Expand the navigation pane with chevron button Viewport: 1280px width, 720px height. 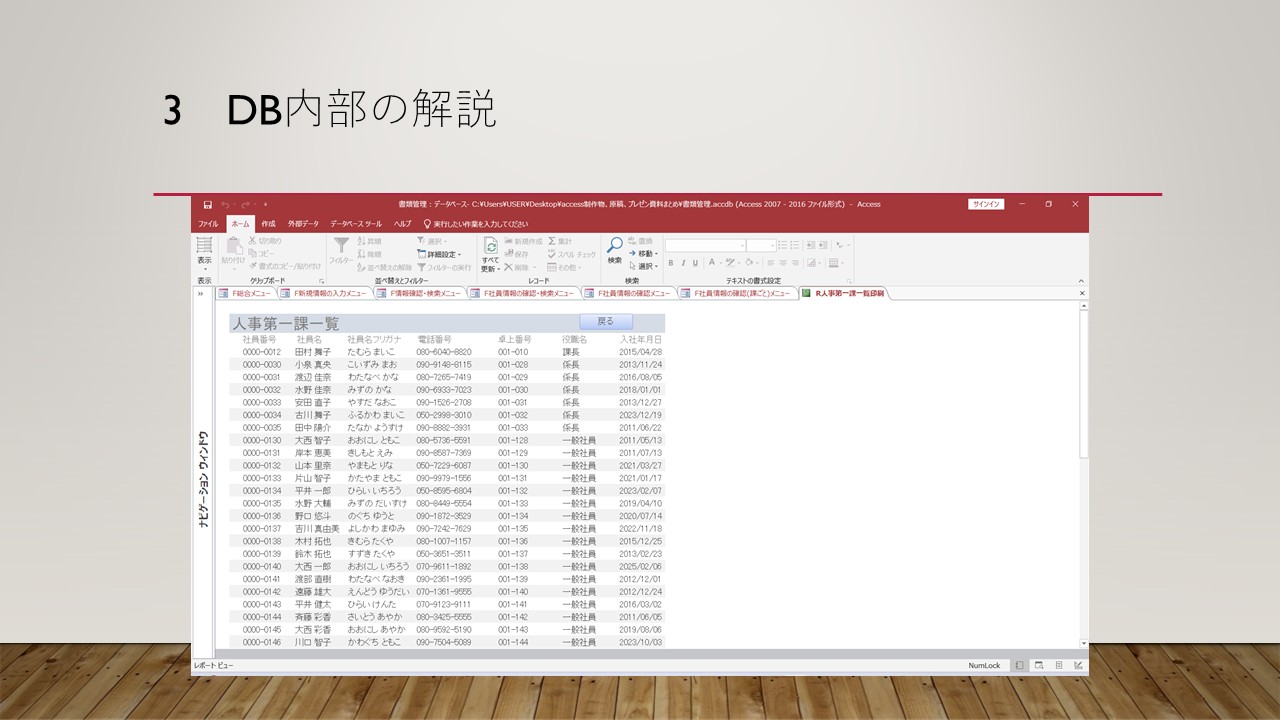[x=201, y=294]
